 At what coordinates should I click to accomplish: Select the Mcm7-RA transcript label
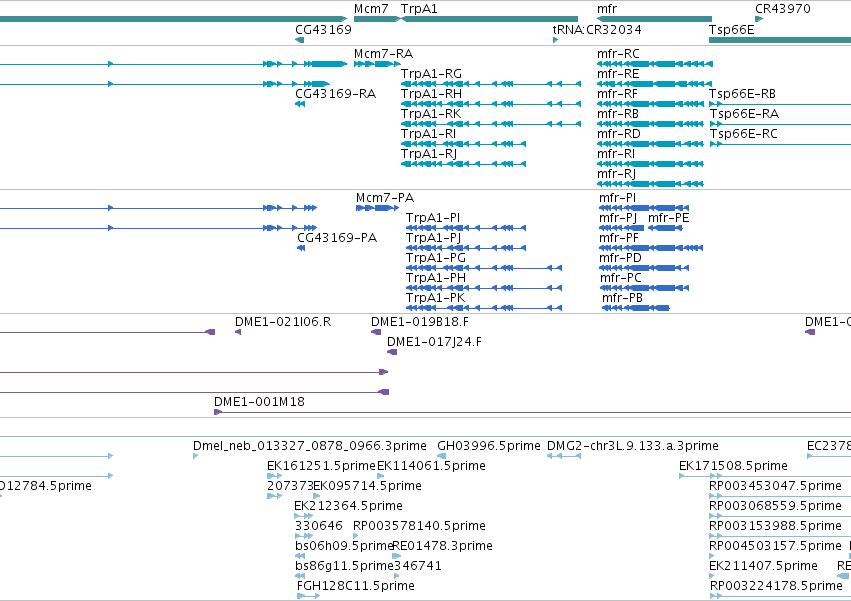383,54
